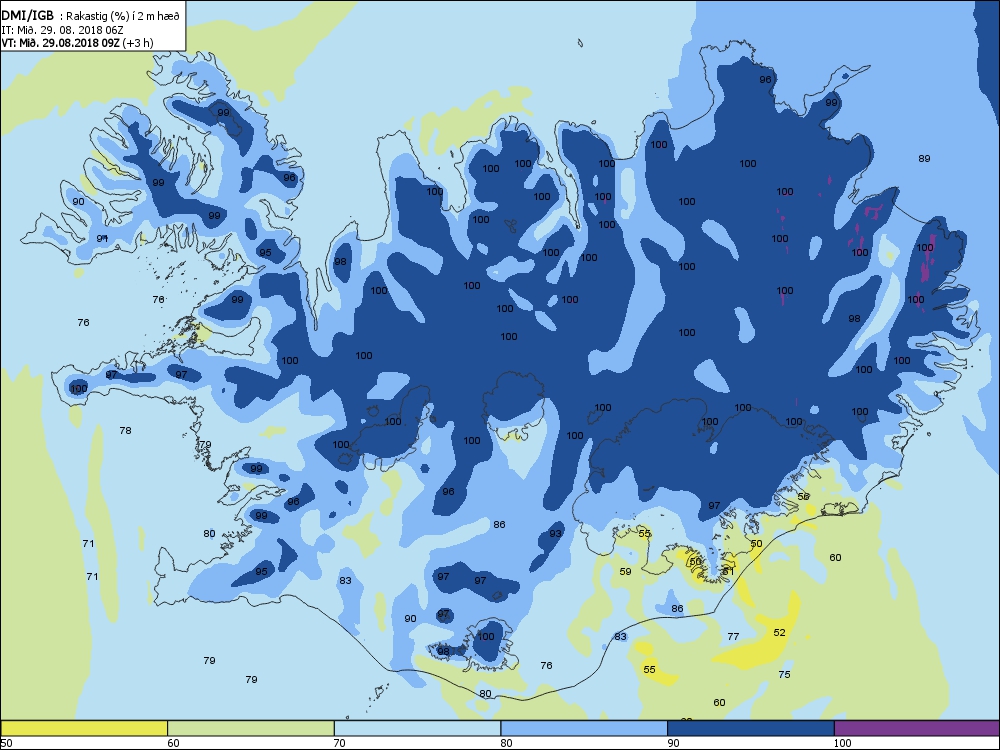Click the '93' humidity value on the map
Image resolution: width=1000 pixels, height=750 pixels.
pos(555,533)
